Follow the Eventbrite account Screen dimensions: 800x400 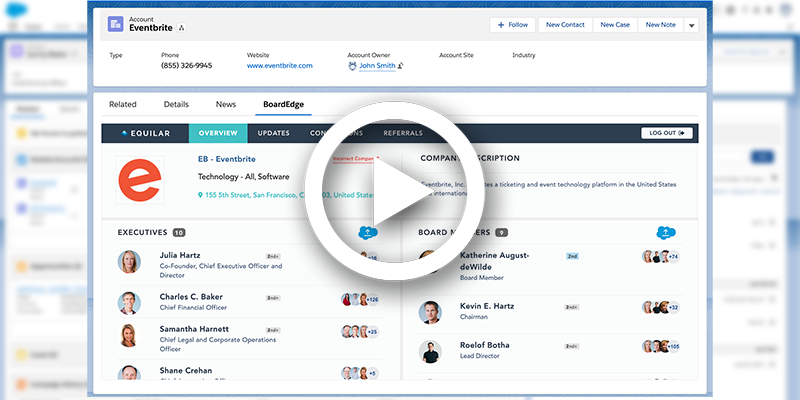(x=512, y=24)
